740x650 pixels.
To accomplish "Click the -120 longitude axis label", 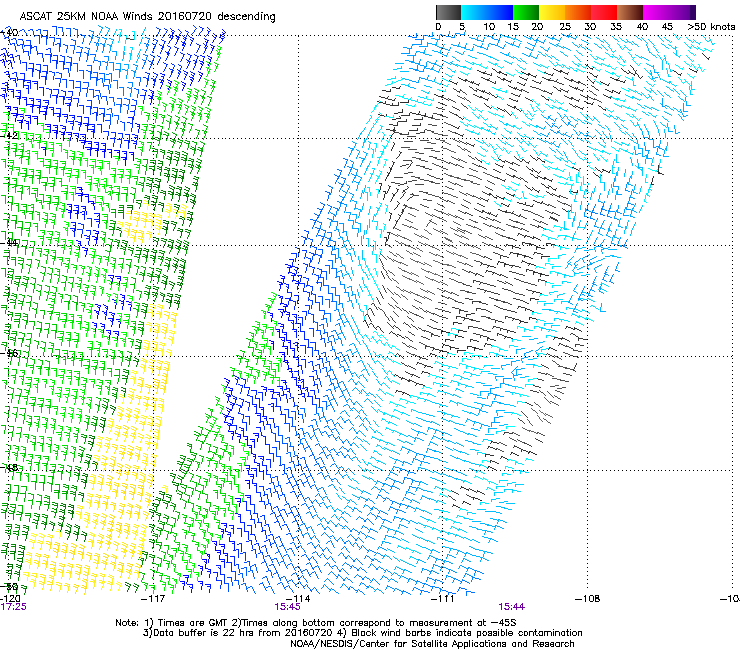I will [x=10, y=599].
